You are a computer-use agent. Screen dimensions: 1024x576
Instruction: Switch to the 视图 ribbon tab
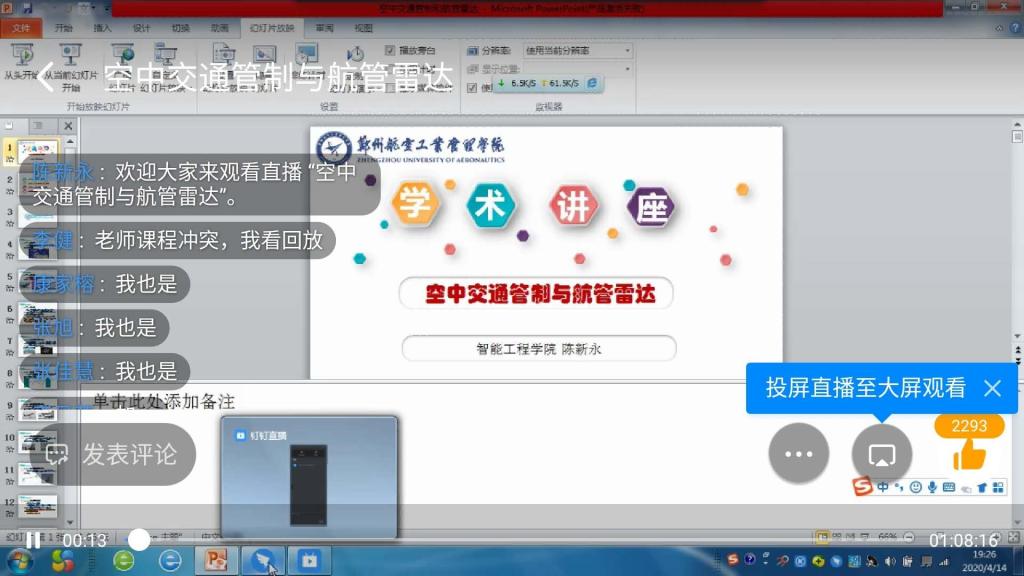363,28
